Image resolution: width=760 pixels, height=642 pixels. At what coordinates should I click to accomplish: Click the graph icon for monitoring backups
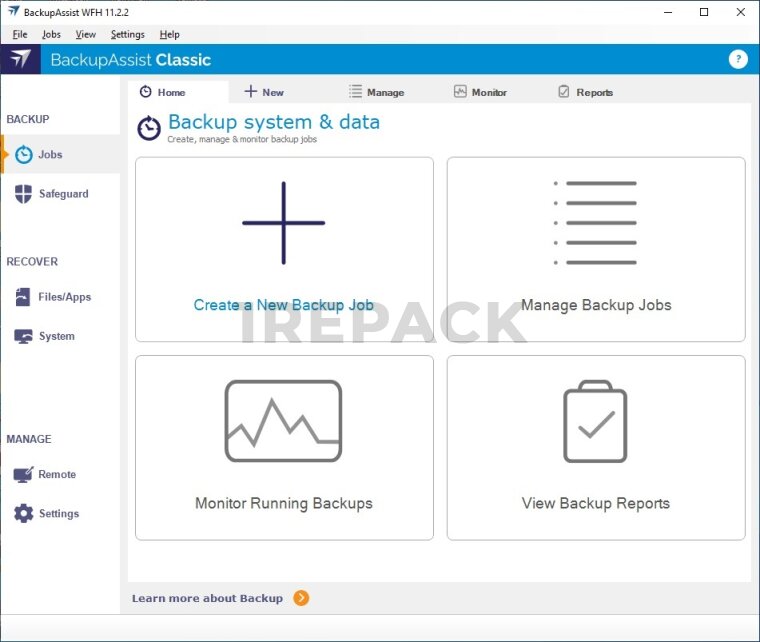[284, 421]
